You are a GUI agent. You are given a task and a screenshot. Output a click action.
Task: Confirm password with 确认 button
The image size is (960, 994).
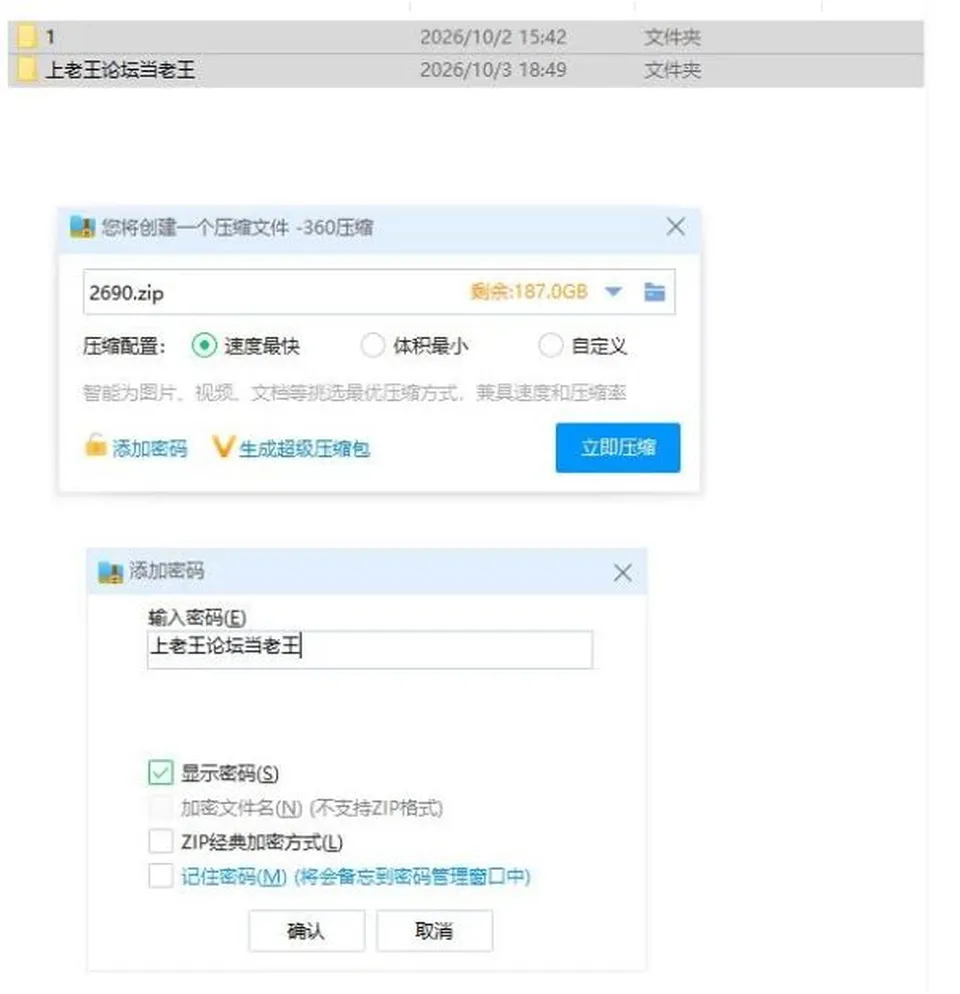pos(306,931)
